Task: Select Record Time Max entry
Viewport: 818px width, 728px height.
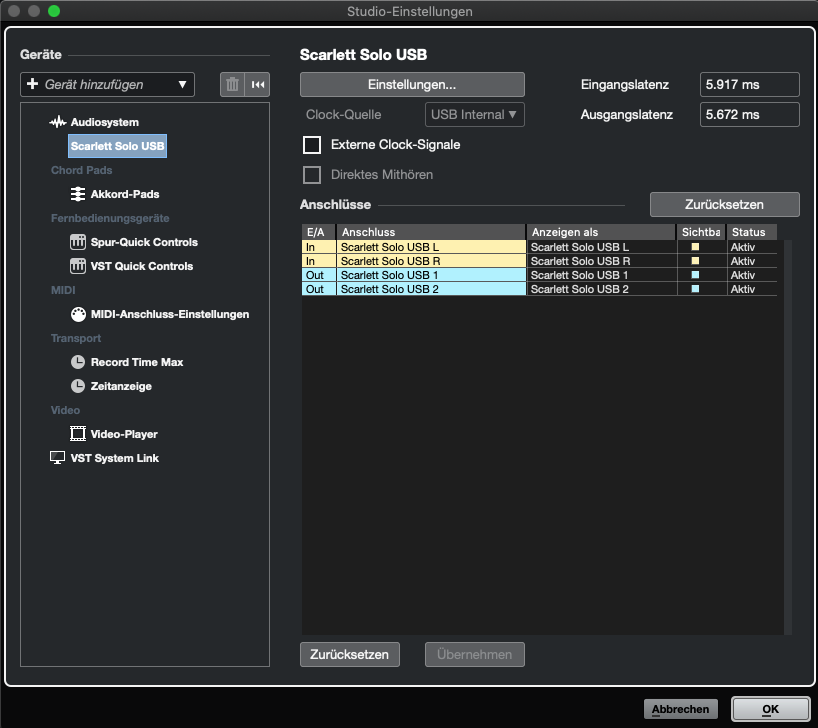Action: click(x=137, y=362)
